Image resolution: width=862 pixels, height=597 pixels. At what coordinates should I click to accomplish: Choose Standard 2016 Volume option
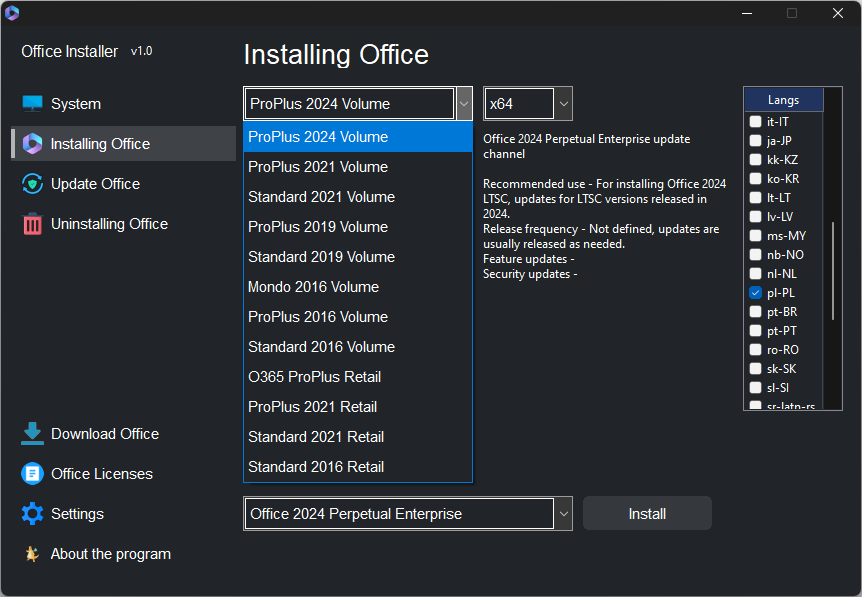[358, 346]
